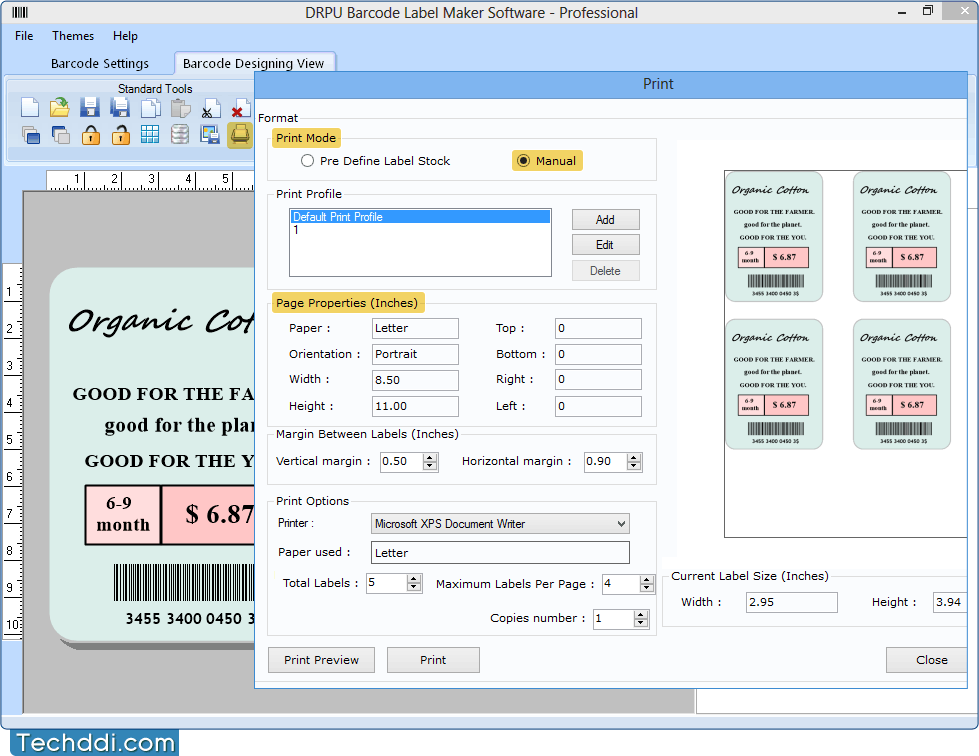Select profile '1' in Print Profile list
Image resolution: width=979 pixels, height=756 pixels.
[x=420, y=230]
